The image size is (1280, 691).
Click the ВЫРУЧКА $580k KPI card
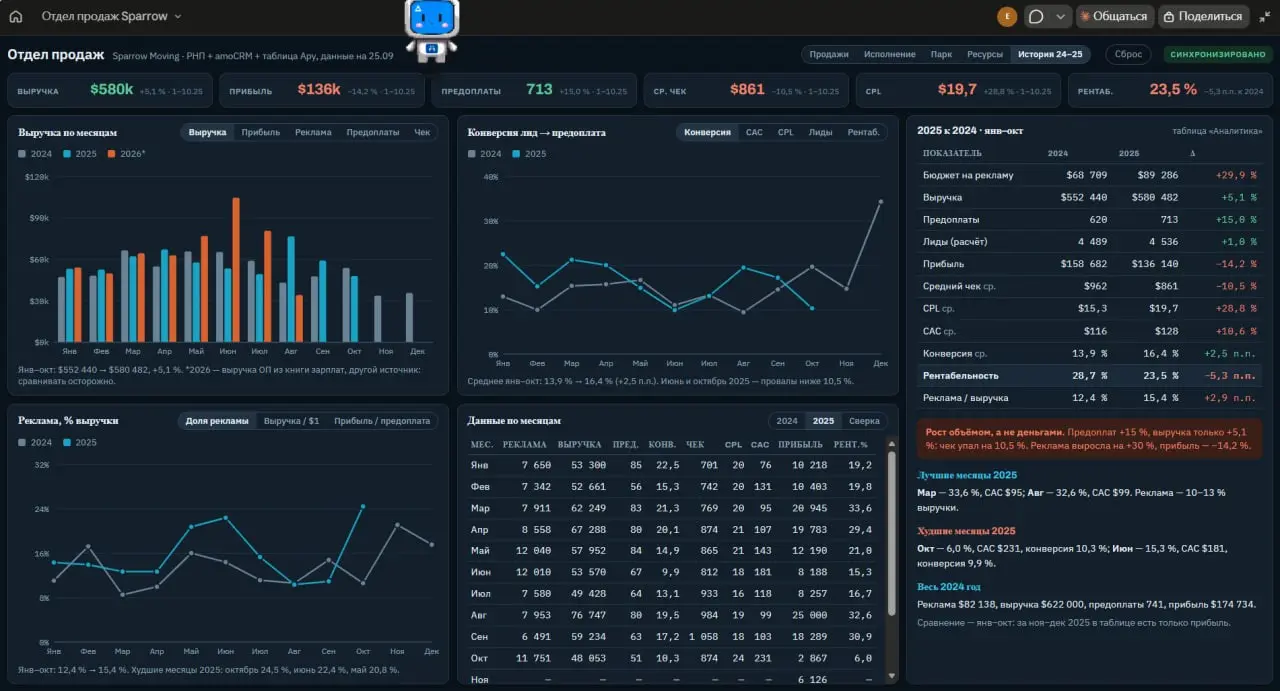click(109, 90)
